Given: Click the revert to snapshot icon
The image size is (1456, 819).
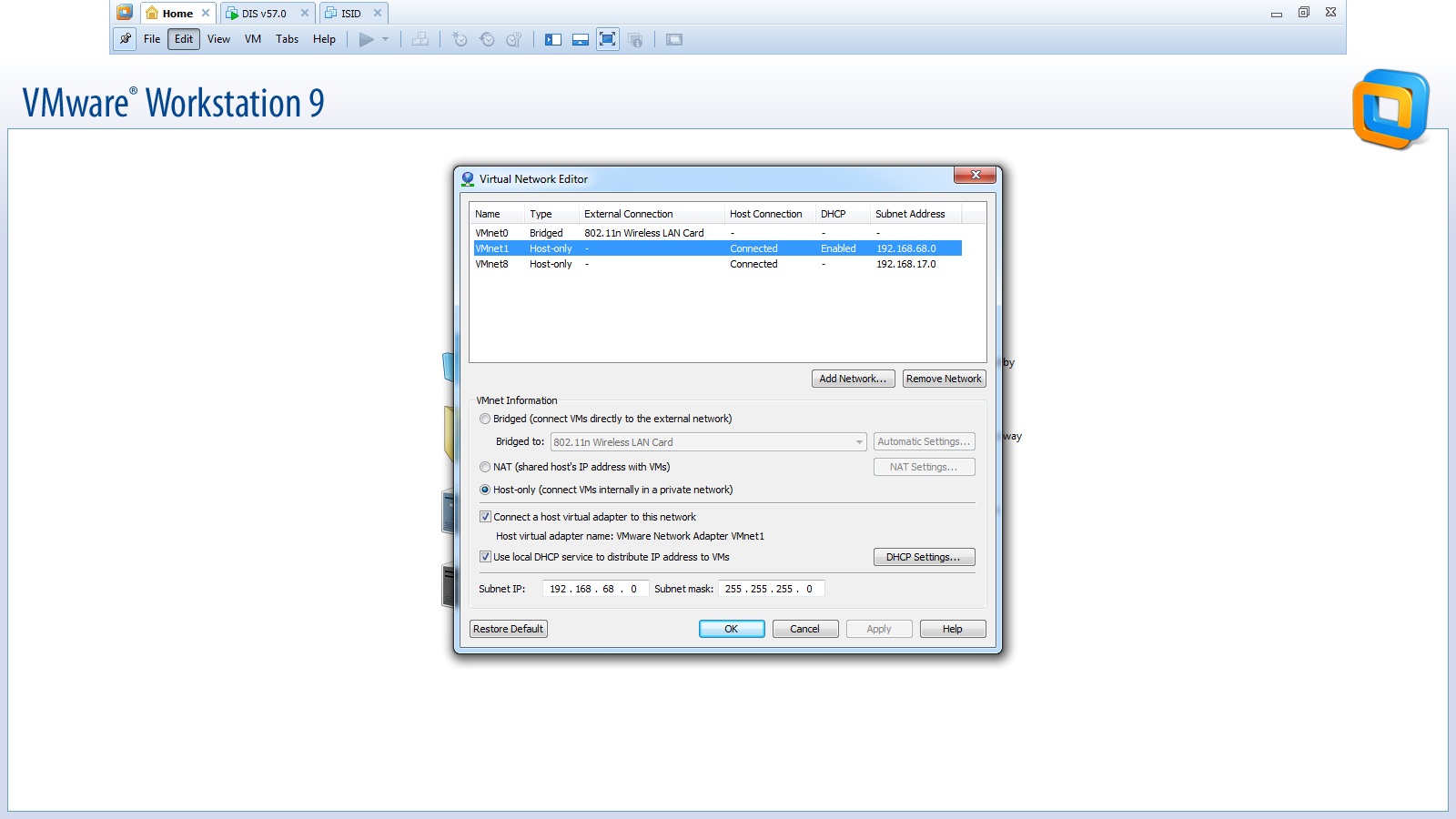Looking at the screenshot, I should pyautogui.click(x=487, y=39).
